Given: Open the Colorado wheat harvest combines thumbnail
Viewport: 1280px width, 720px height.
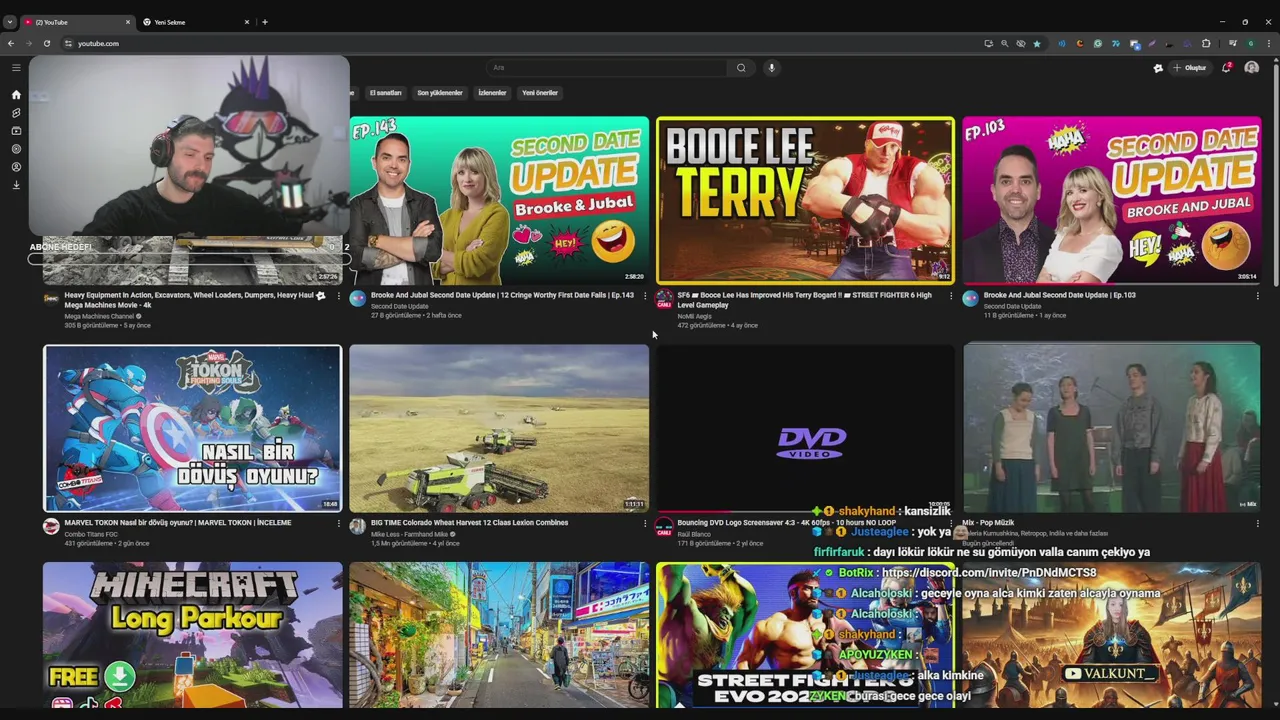Looking at the screenshot, I should [499, 428].
